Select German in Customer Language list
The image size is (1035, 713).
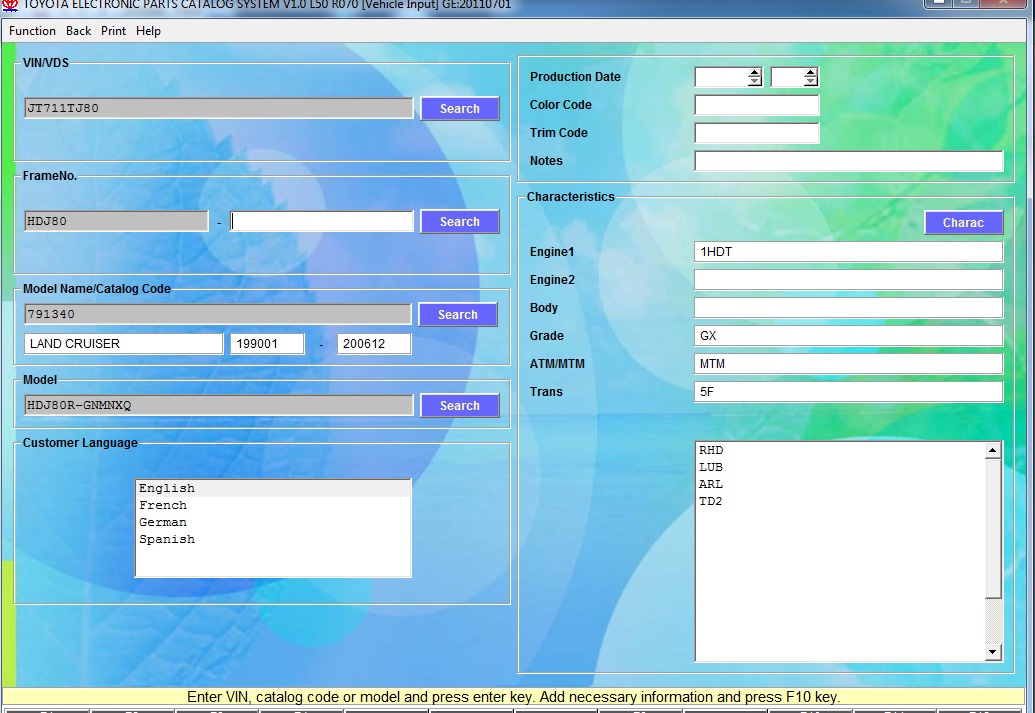pos(273,523)
